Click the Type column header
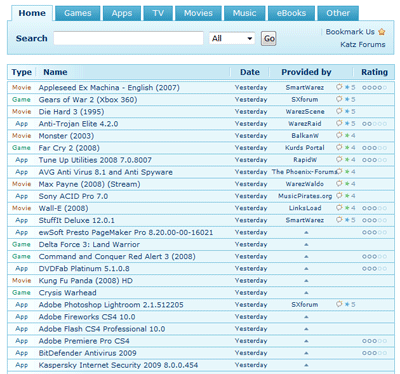Viewport: 400px width, 374px height. pyautogui.click(x=22, y=72)
